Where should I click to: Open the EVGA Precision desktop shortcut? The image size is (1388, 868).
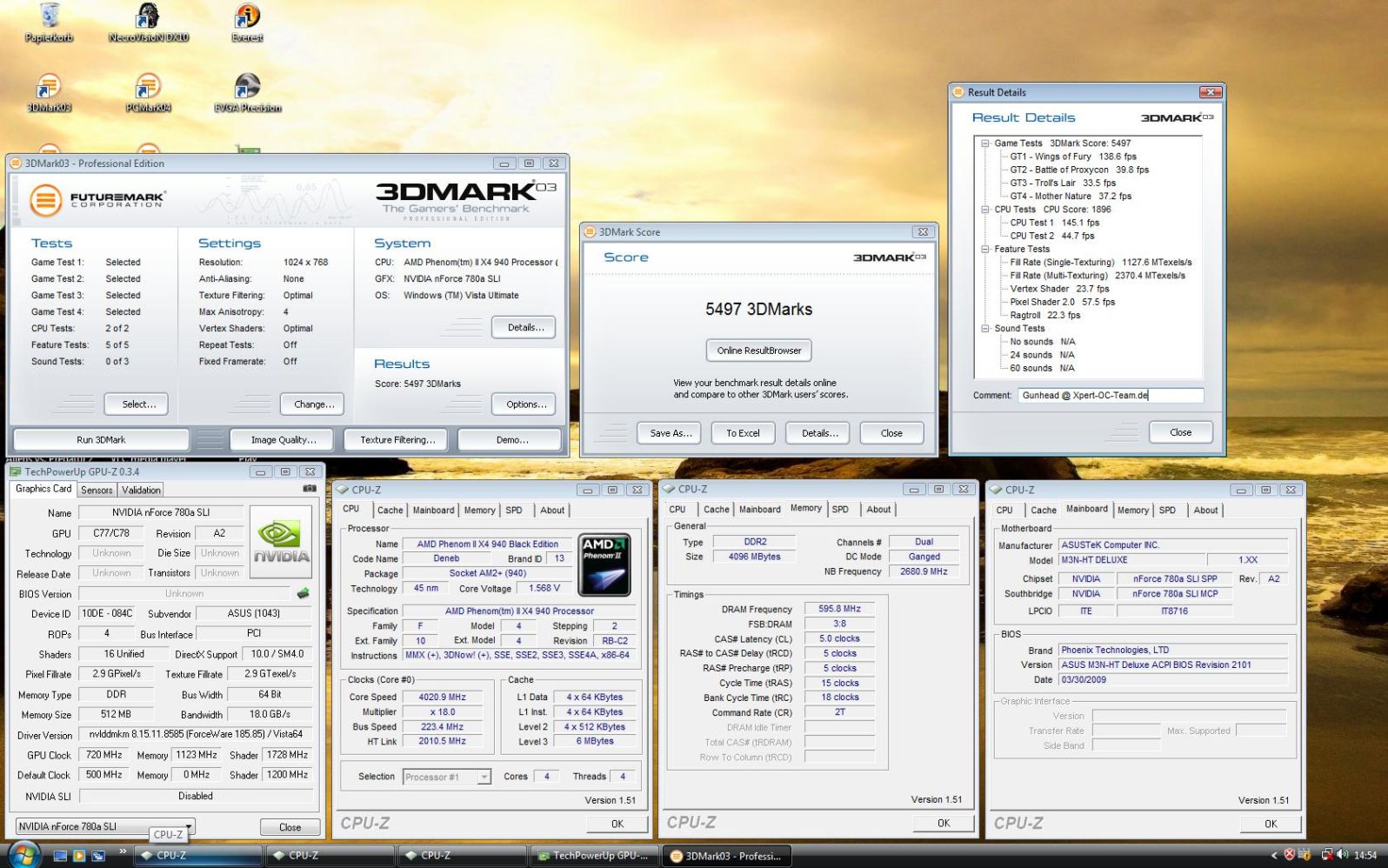[247, 93]
